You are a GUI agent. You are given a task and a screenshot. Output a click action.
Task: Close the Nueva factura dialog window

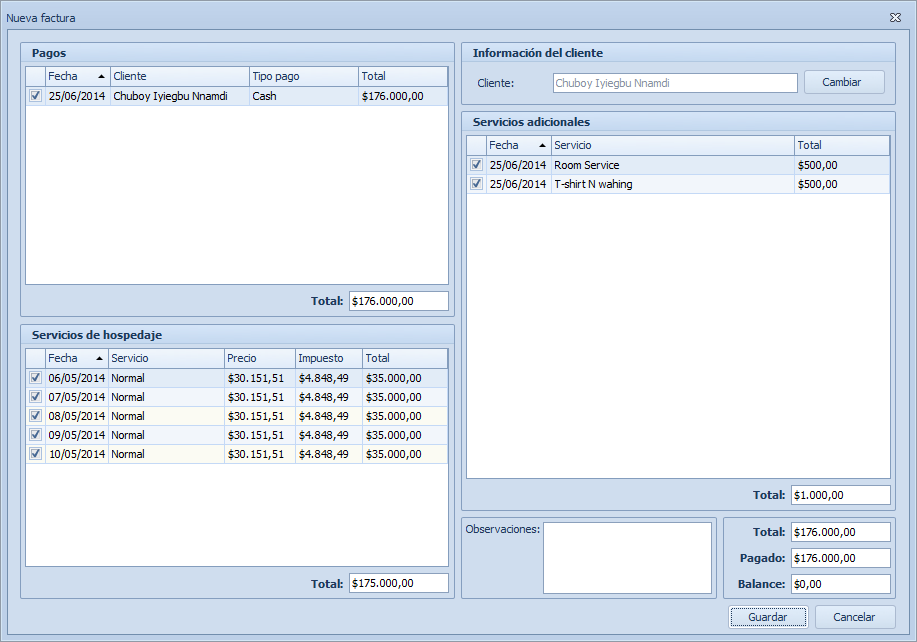click(895, 18)
